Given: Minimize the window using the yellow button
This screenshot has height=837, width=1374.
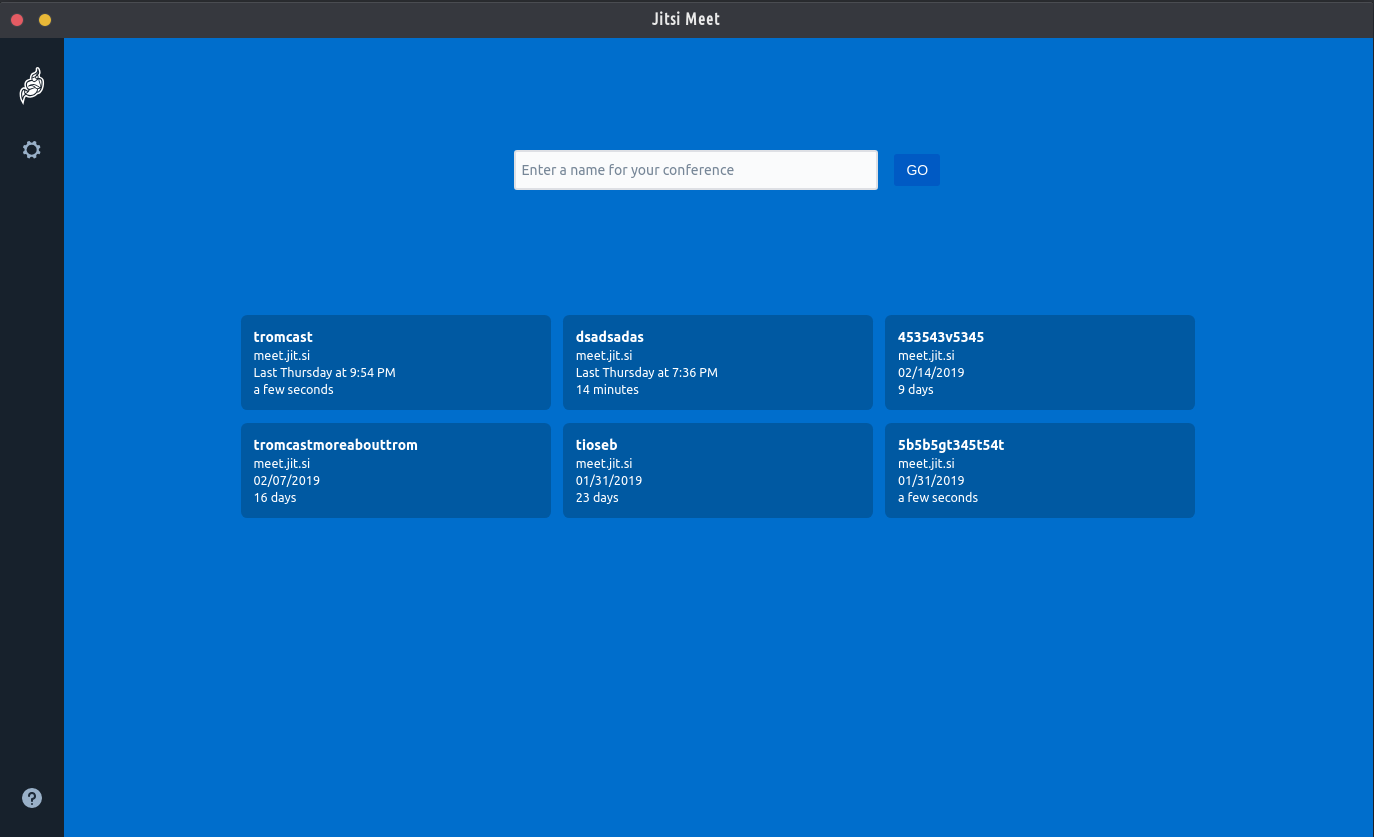Looking at the screenshot, I should click(45, 20).
